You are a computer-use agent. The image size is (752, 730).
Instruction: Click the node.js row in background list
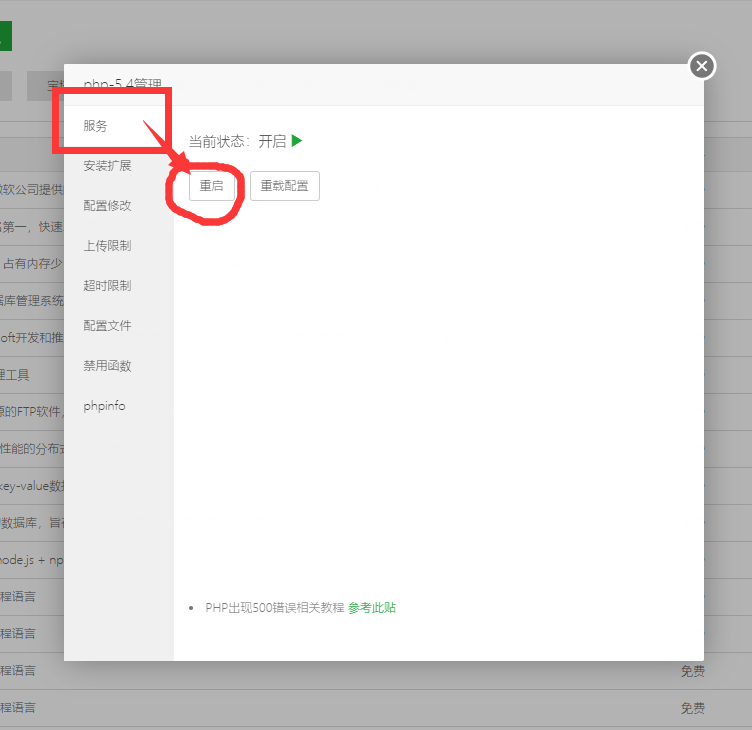pyautogui.click(x=32, y=560)
